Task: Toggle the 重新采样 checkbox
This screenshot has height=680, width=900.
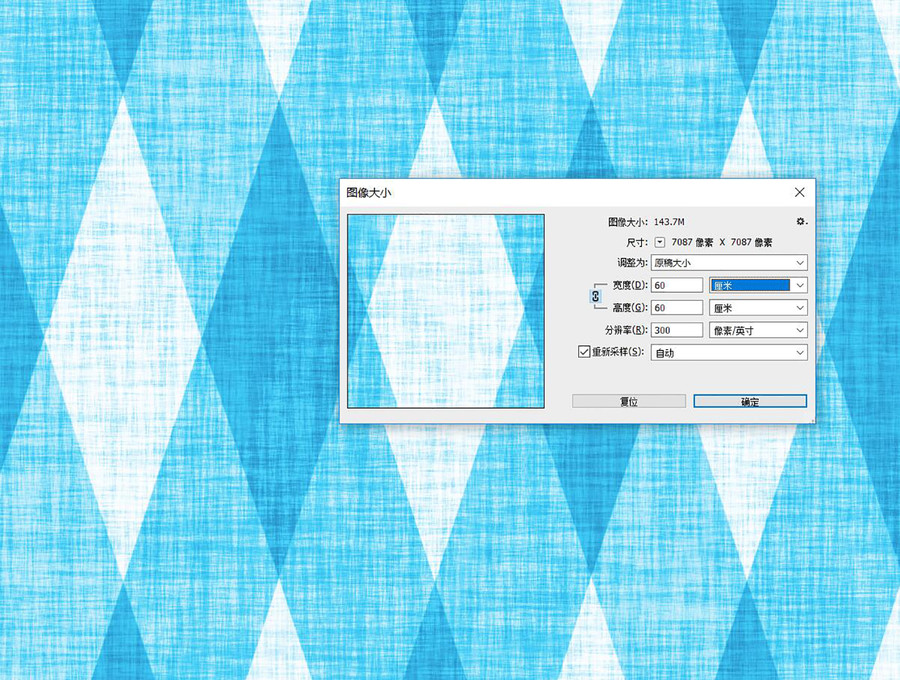Action: click(584, 352)
